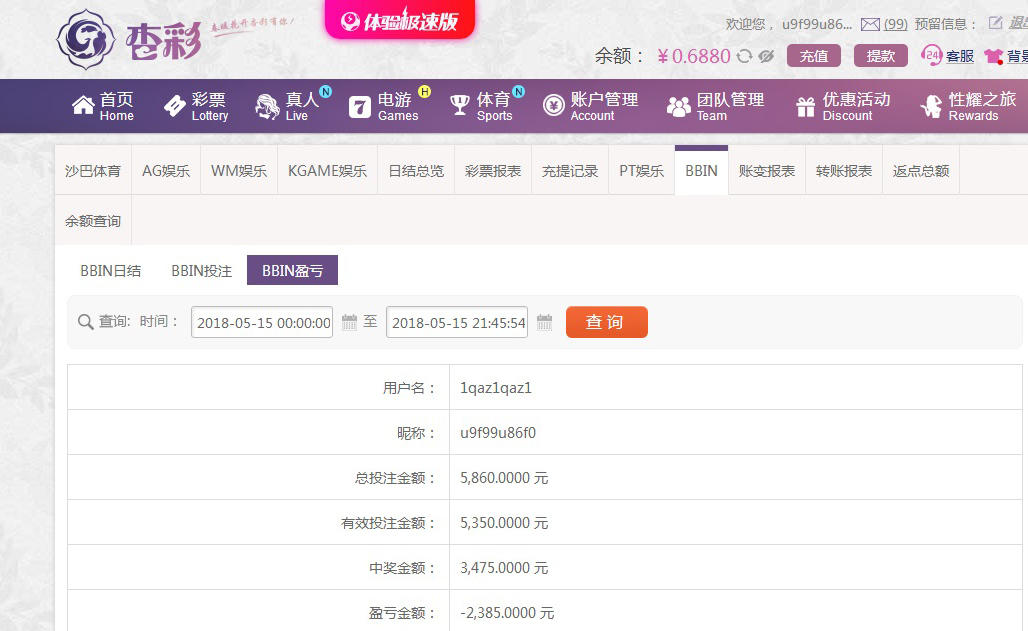Open the 真人 Live menu

[288, 106]
